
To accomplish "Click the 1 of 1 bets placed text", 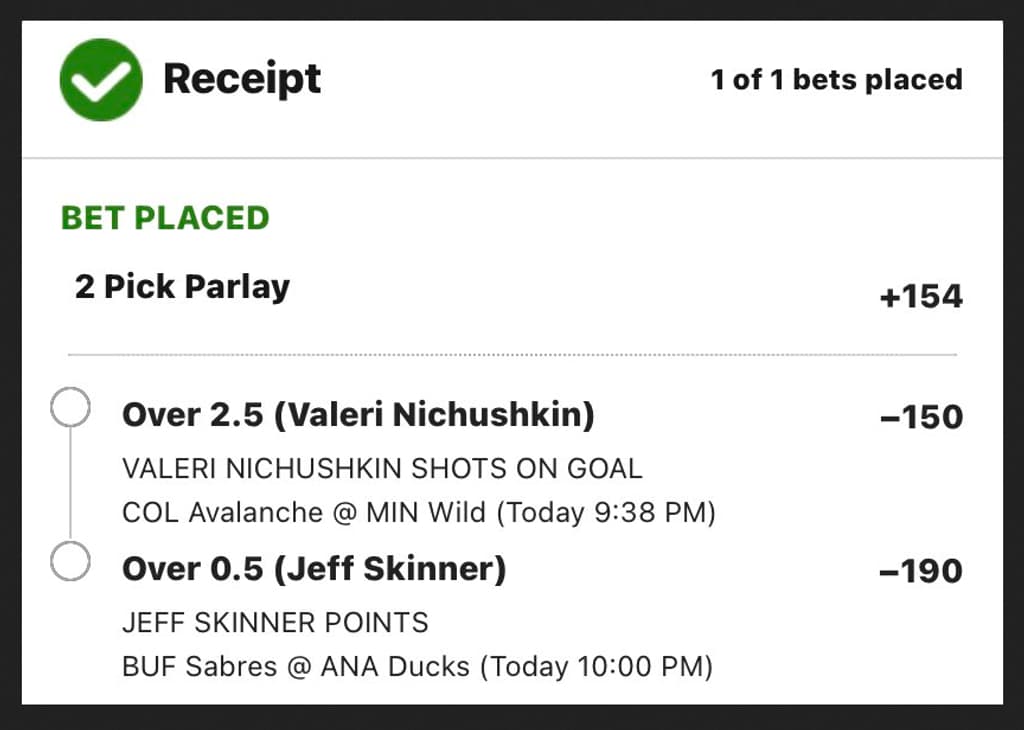I will (836, 80).
